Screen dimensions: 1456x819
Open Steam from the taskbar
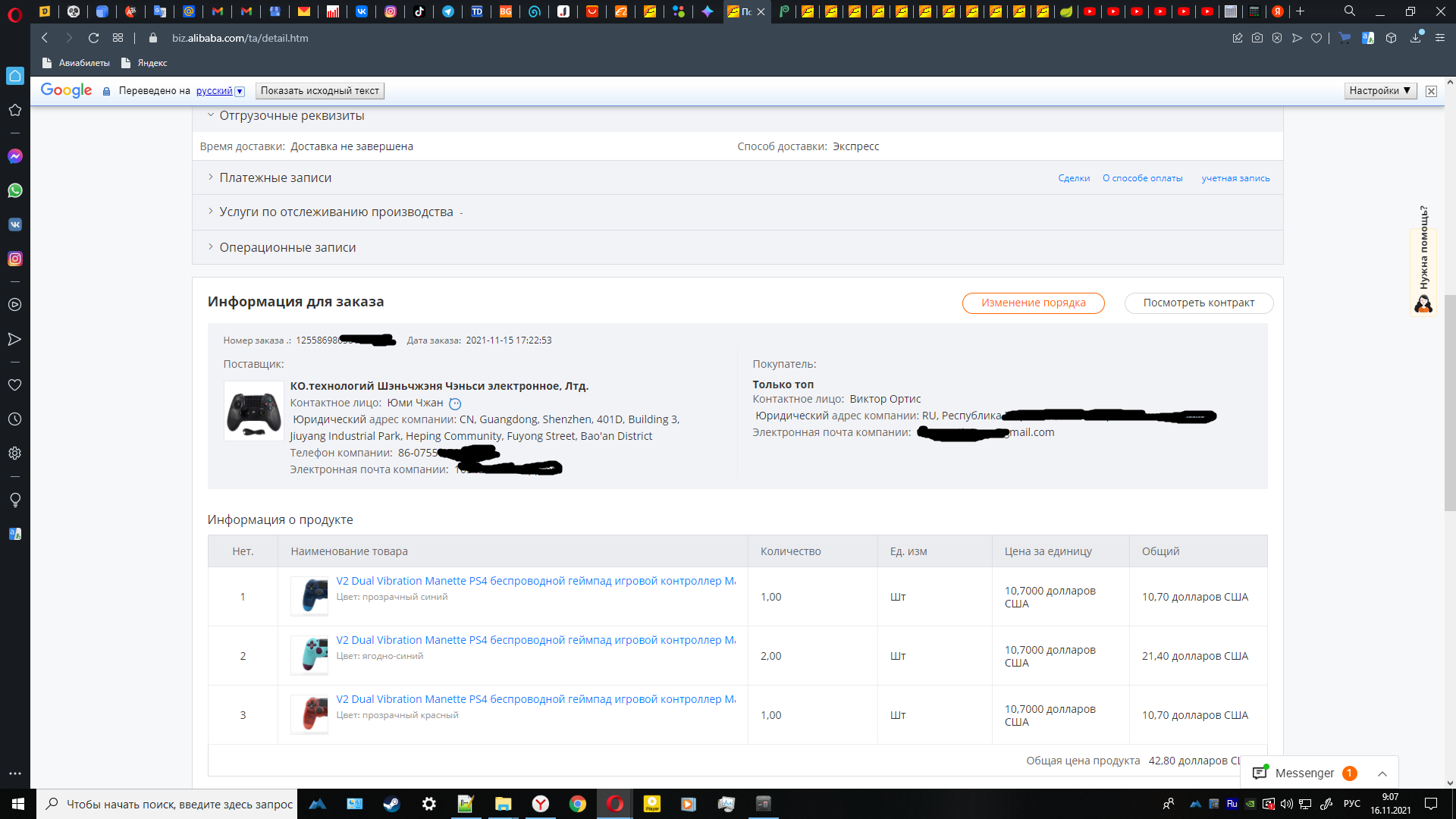point(391,804)
